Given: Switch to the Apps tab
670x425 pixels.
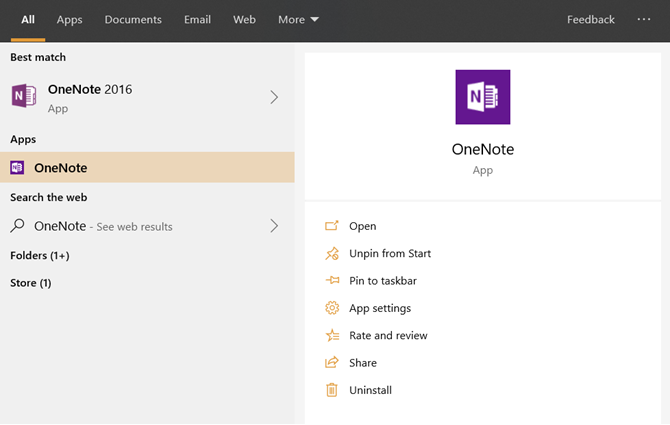Looking at the screenshot, I should point(69,20).
